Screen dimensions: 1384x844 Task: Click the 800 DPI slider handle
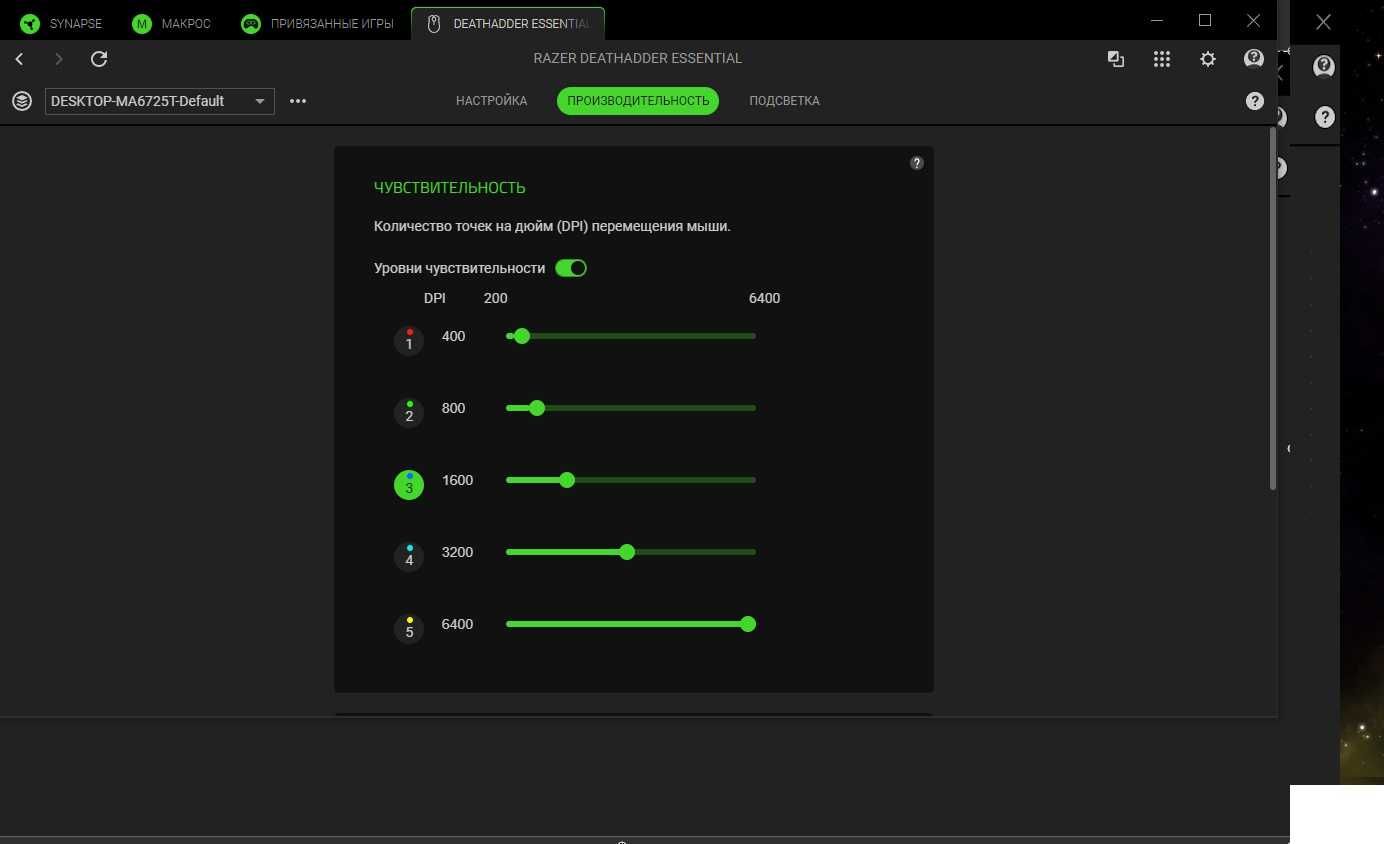pos(537,408)
